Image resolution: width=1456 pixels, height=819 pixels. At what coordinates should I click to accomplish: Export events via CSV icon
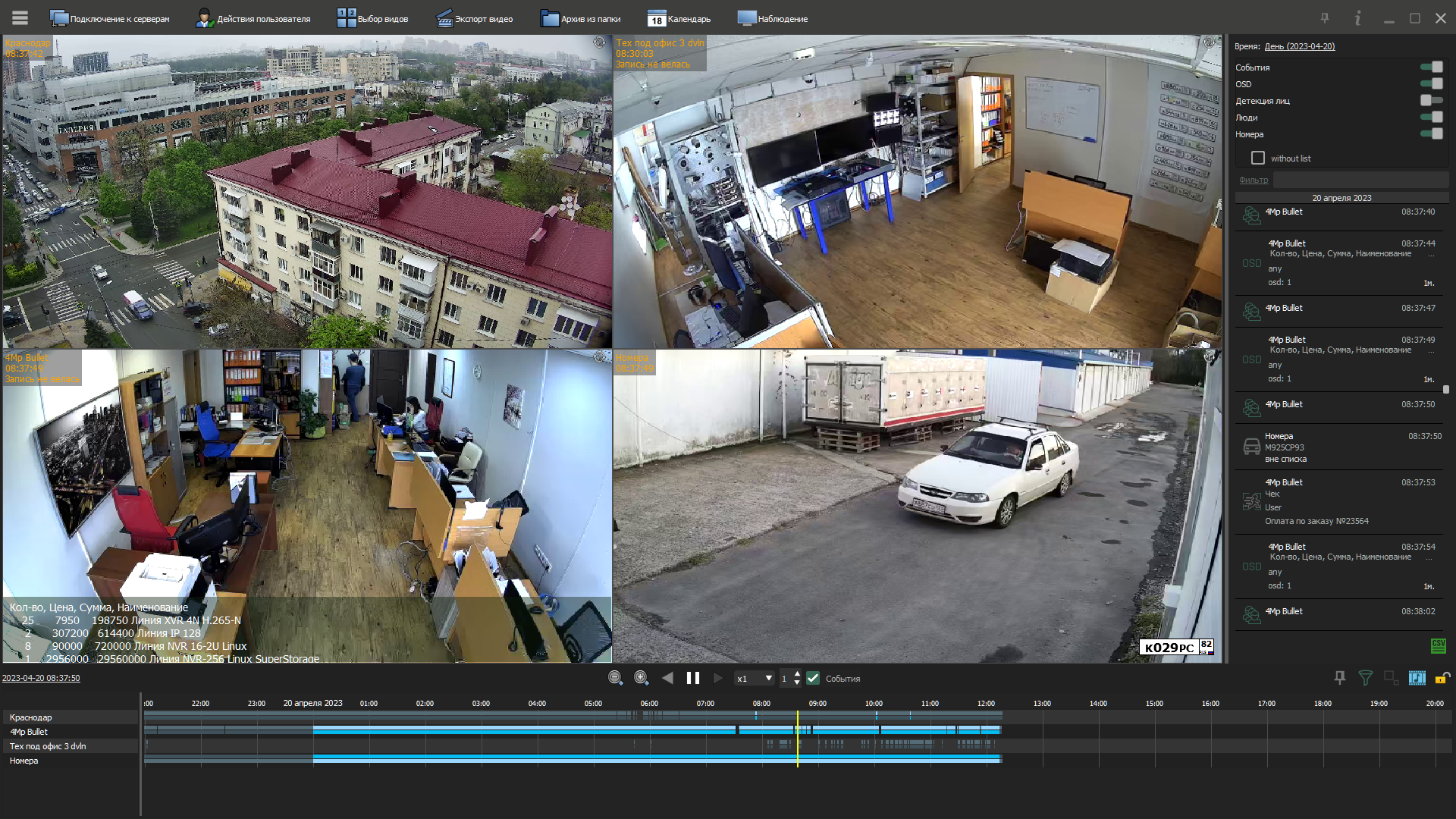(x=1438, y=645)
